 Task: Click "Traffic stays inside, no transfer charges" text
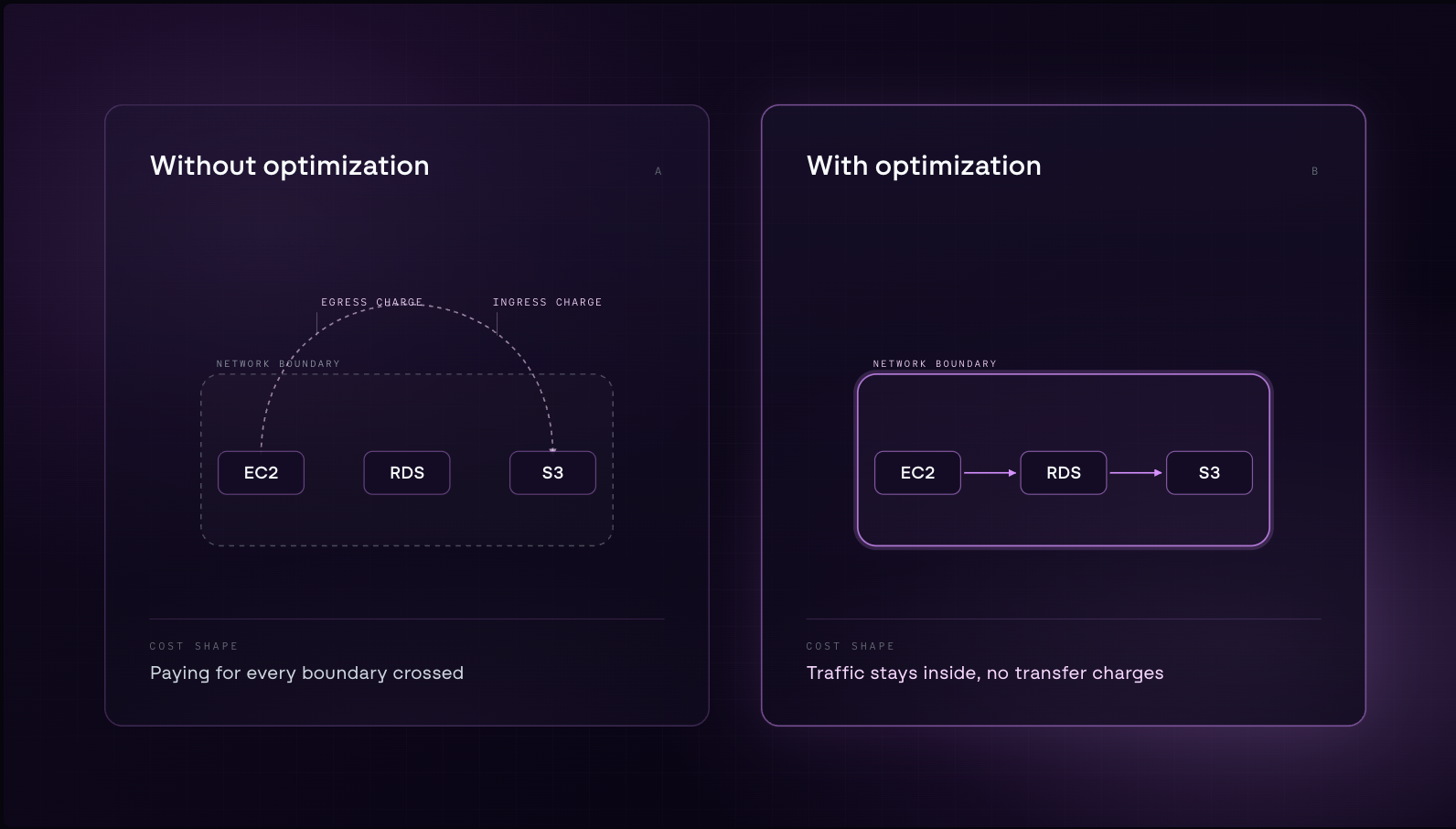click(x=985, y=673)
